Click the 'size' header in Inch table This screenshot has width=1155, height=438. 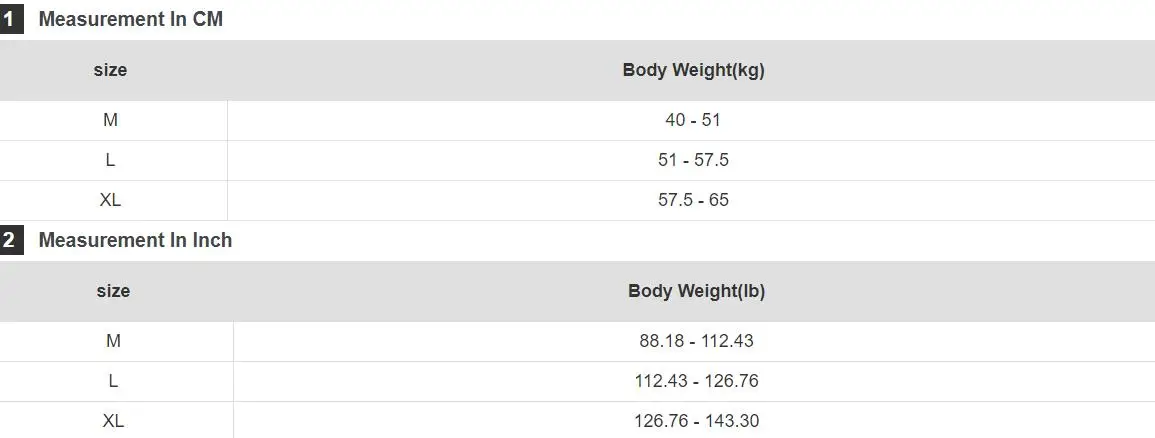point(113,291)
